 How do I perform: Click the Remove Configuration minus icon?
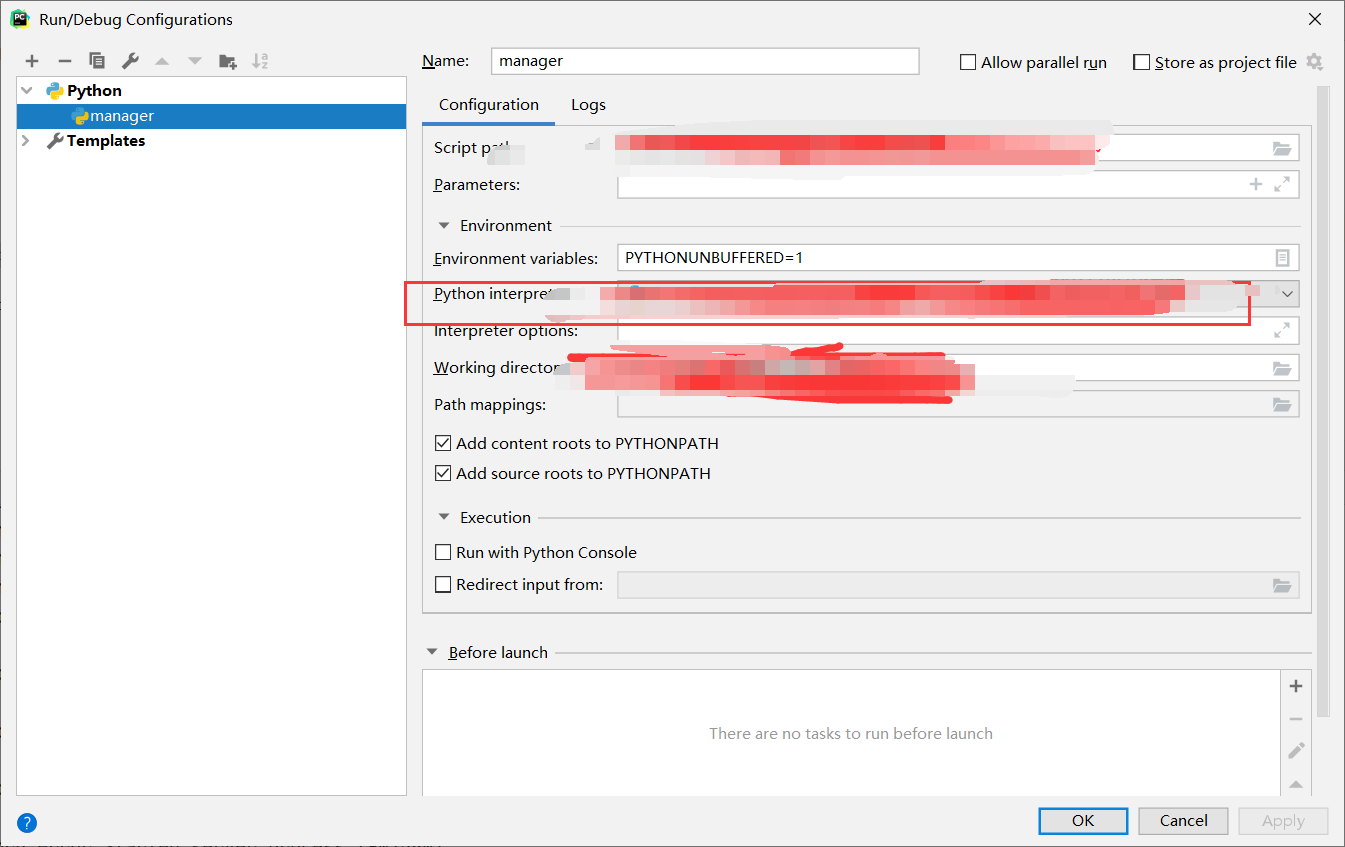(64, 61)
